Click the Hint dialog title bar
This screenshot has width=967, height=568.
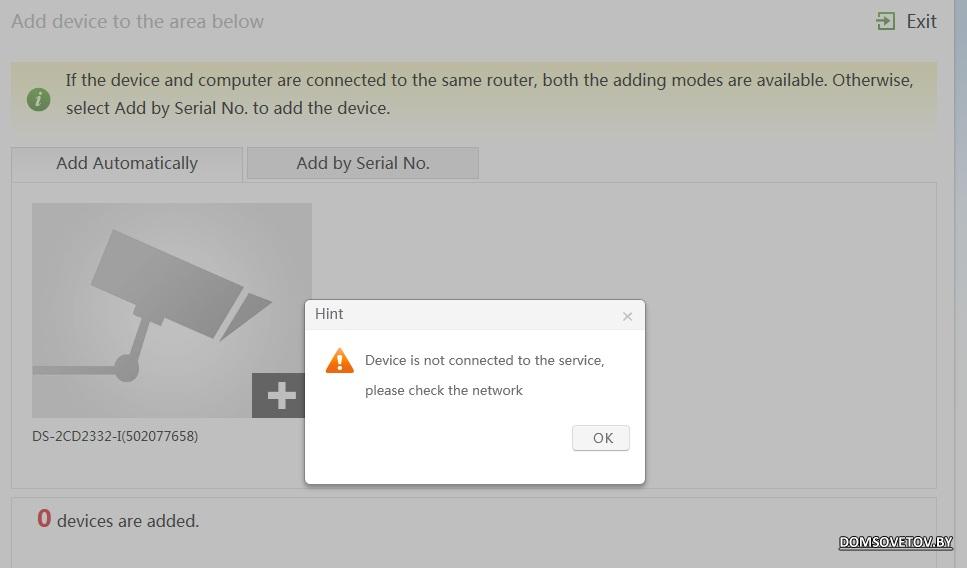475,315
